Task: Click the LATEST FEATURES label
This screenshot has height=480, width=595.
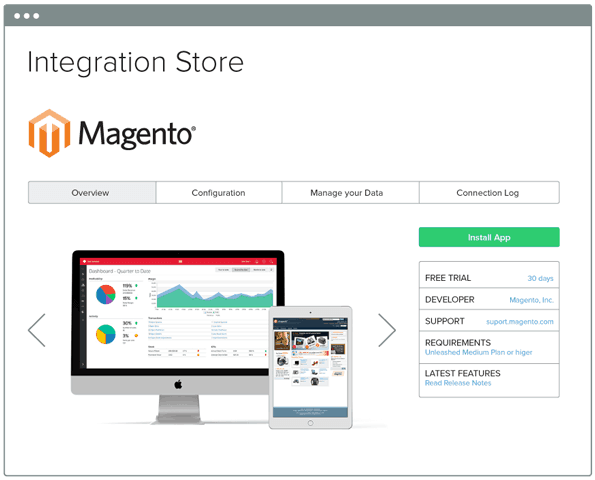Action: click(463, 373)
